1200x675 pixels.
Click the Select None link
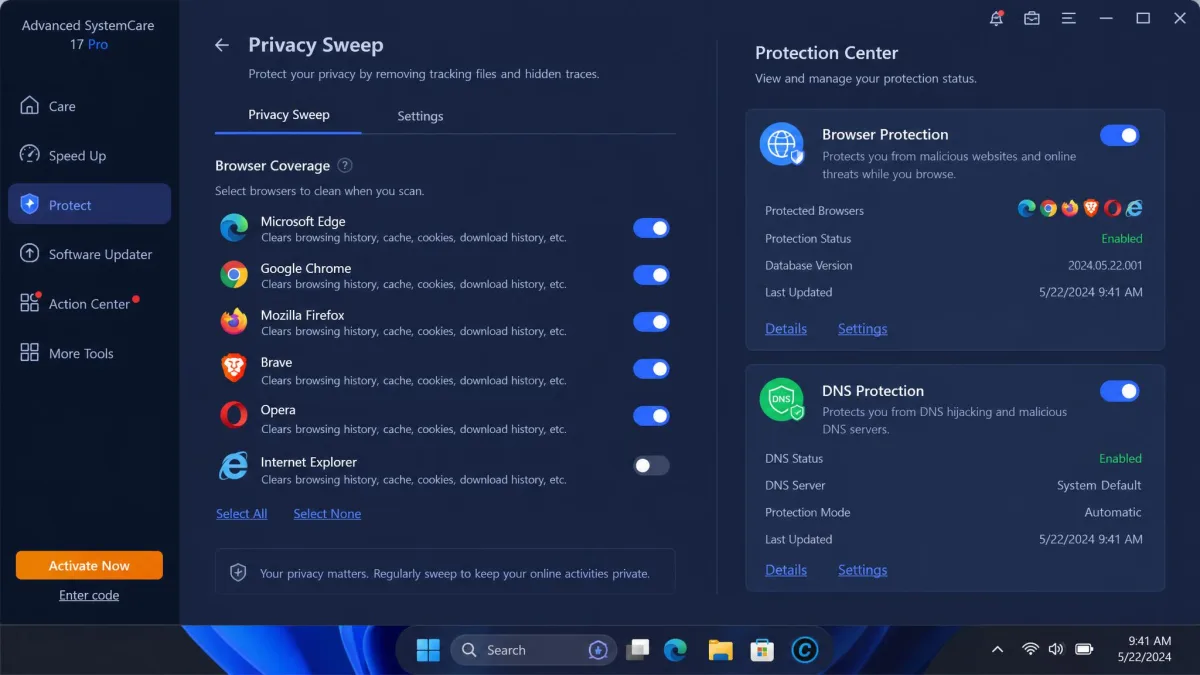pyautogui.click(x=327, y=514)
